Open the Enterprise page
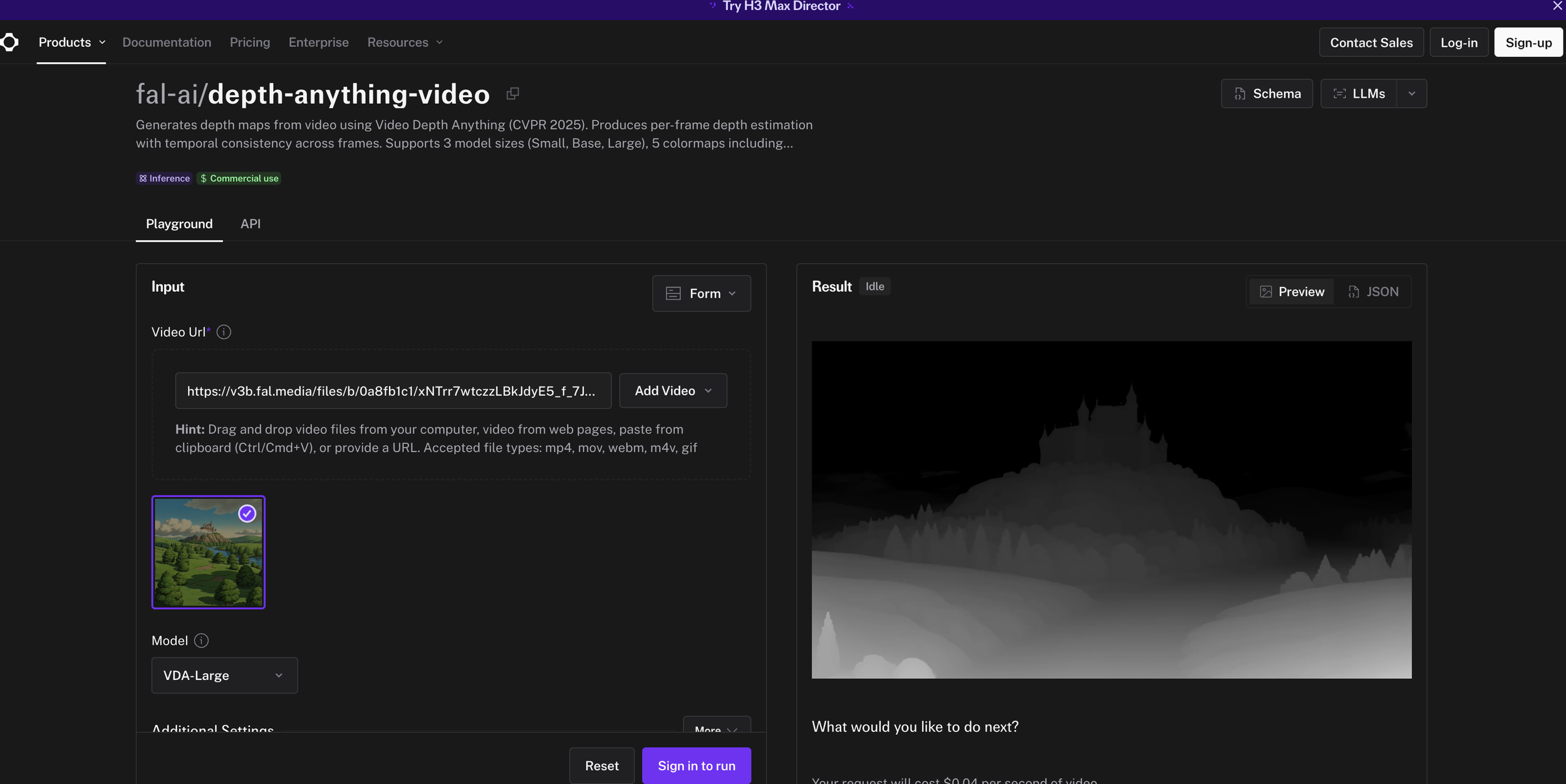Viewport: 1566px width, 784px height. (x=319, y=43)
